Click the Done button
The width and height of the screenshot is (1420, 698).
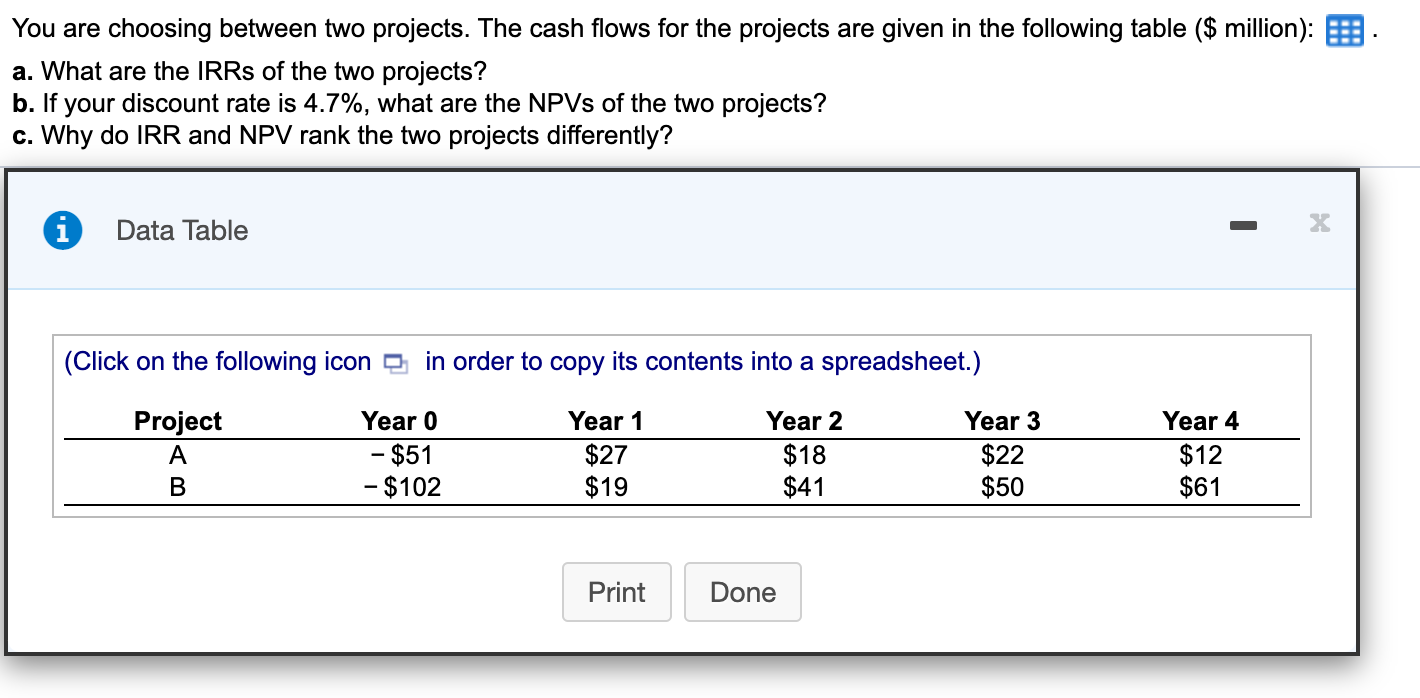[742, 592]
